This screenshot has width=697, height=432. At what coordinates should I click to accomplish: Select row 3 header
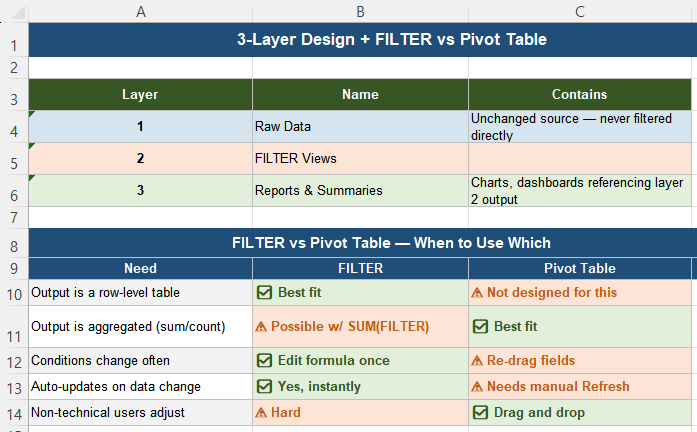(14, 95)
